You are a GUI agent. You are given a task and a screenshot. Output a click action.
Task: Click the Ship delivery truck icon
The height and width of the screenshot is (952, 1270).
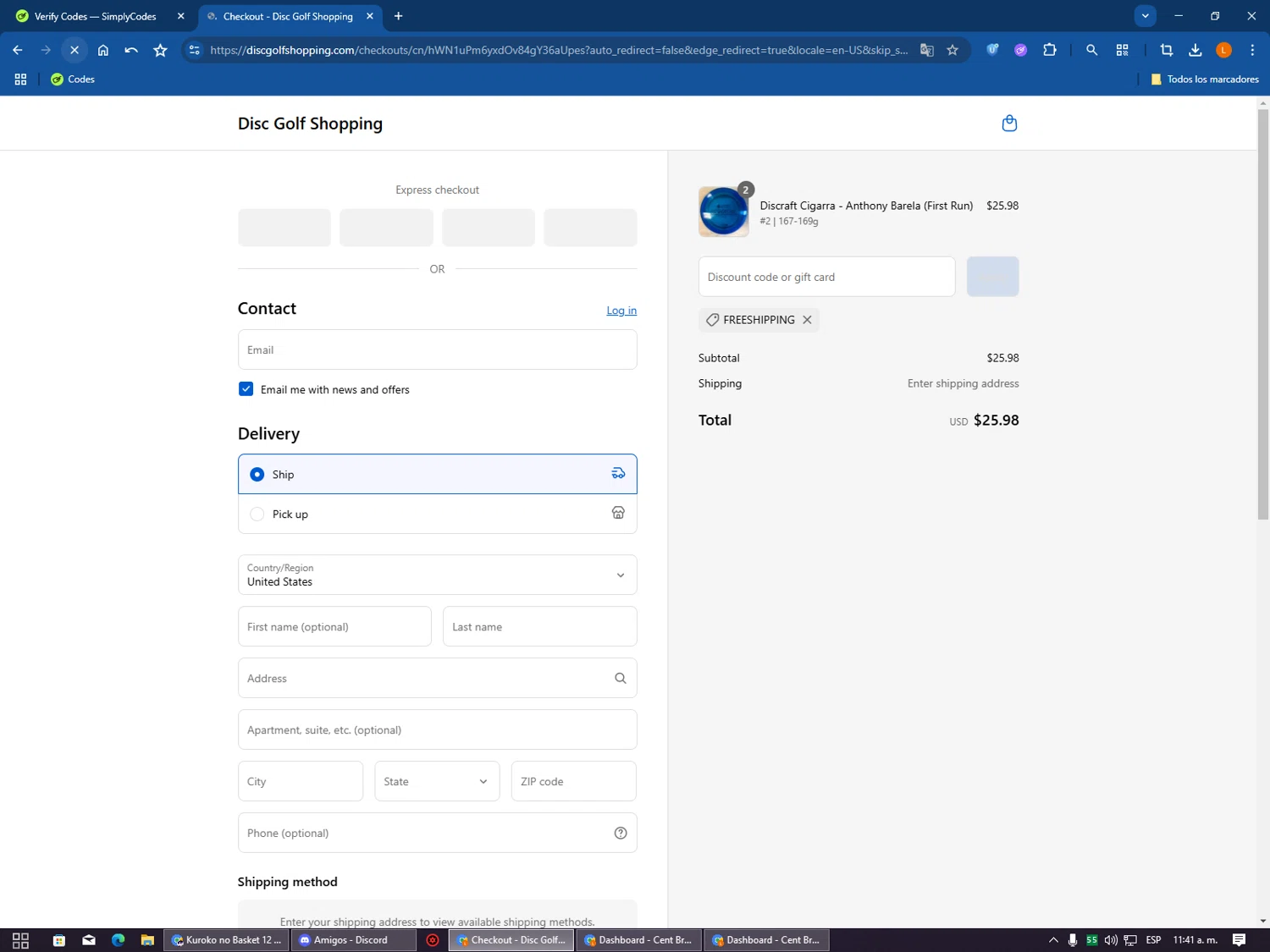tap(618, 474)
